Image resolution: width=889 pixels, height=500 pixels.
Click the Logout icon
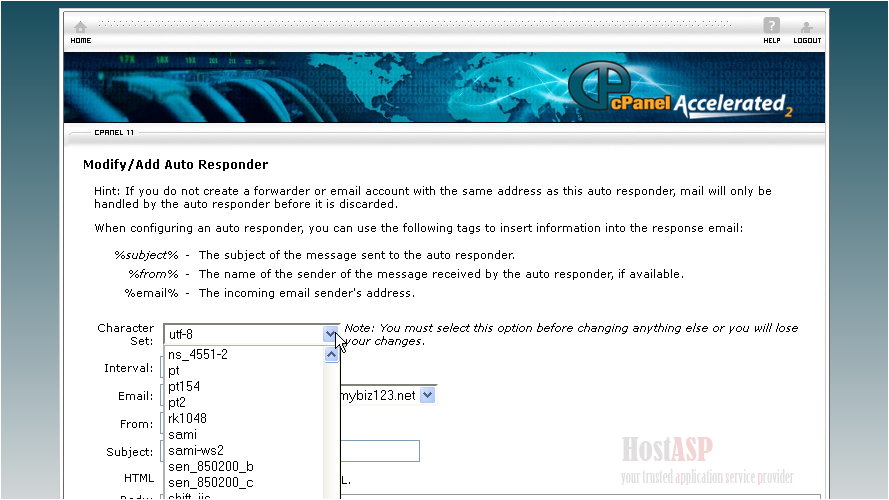[x=807, y=31]
